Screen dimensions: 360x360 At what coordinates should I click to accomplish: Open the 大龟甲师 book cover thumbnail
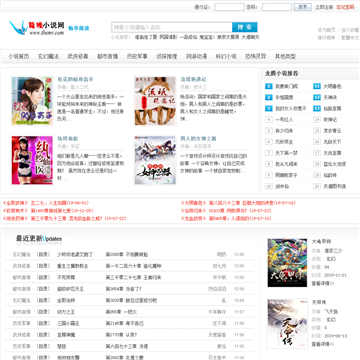(287, 263)
